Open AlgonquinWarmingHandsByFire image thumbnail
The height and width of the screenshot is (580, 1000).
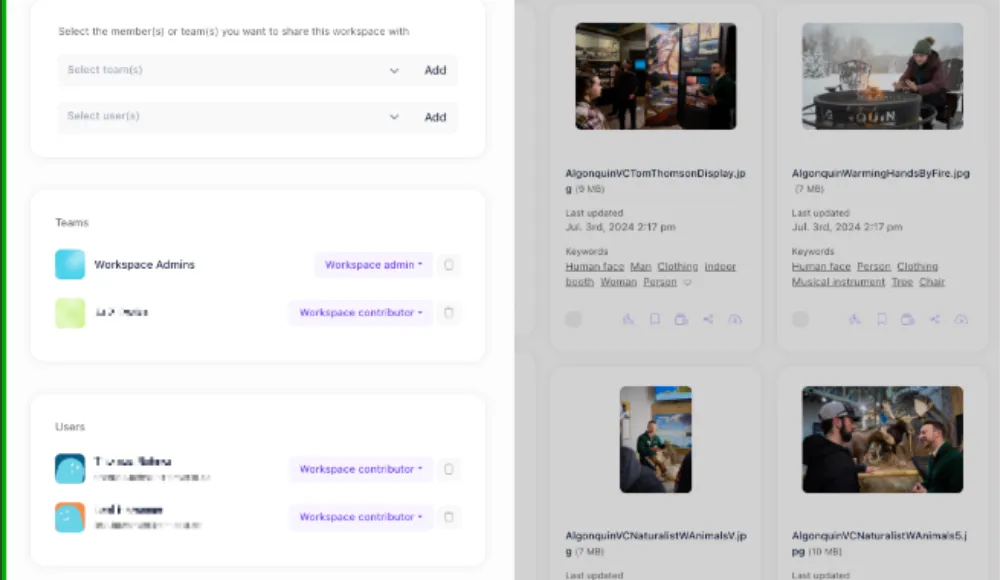click(883, 76)
